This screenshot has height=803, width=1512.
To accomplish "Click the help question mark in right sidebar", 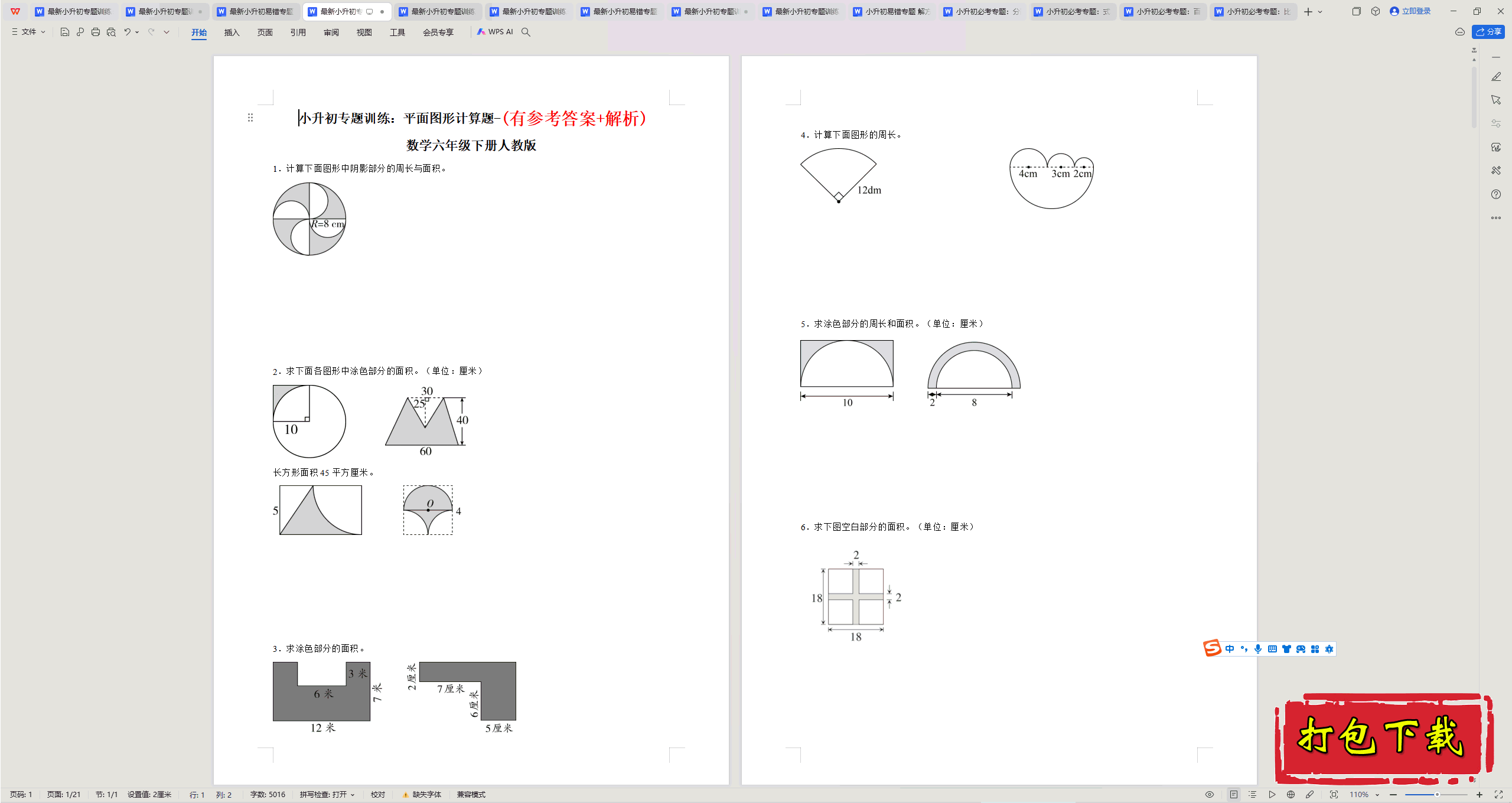I will tap(1496, 194).
